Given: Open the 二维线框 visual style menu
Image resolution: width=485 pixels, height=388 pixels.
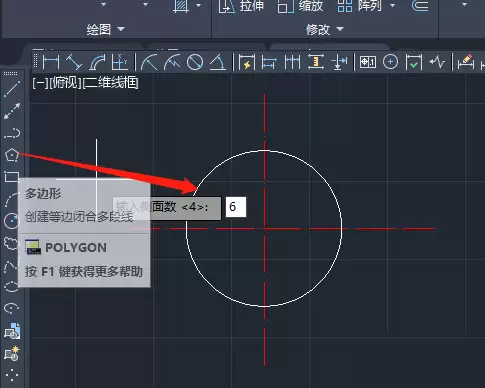Looking at the screenshot, I should coord(110,82).
